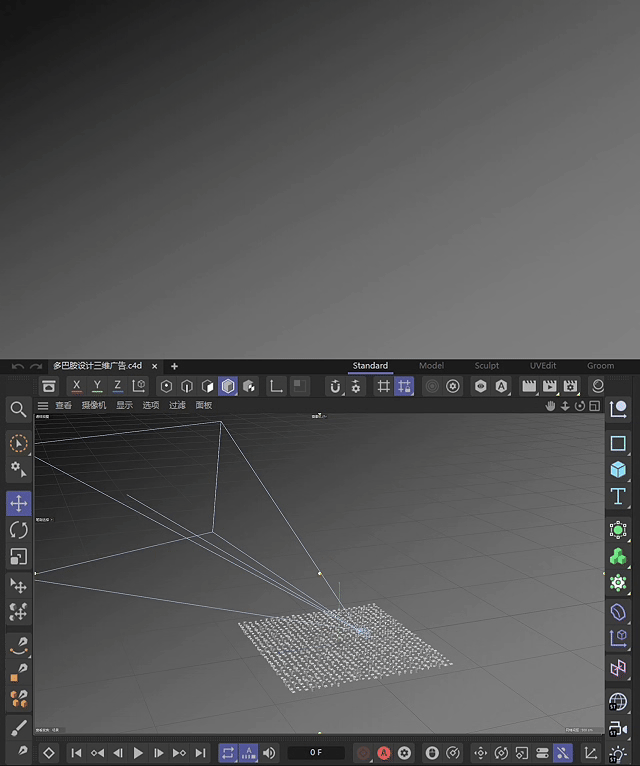Add a new document tab with plus
The height and width of the screenshot is (766, 640).
point(174,366)
